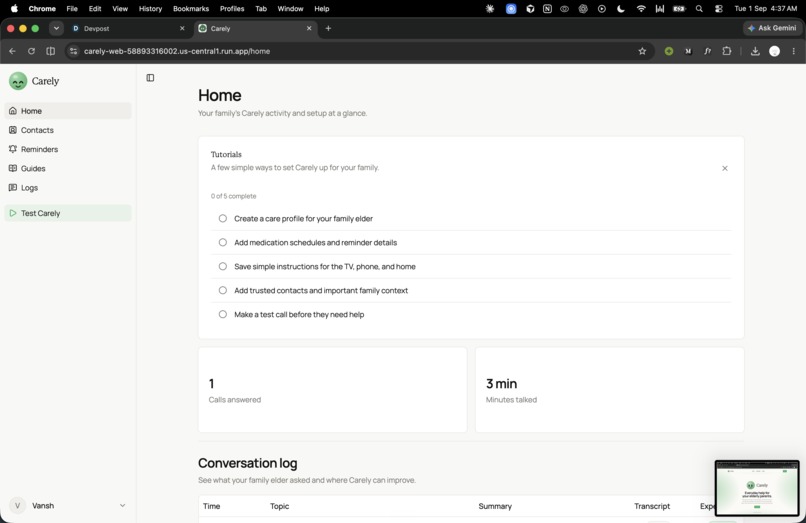Open Wi-Fi status in menu bar
Viewport: 806px width, 523px height.
(x=641, y=8)
